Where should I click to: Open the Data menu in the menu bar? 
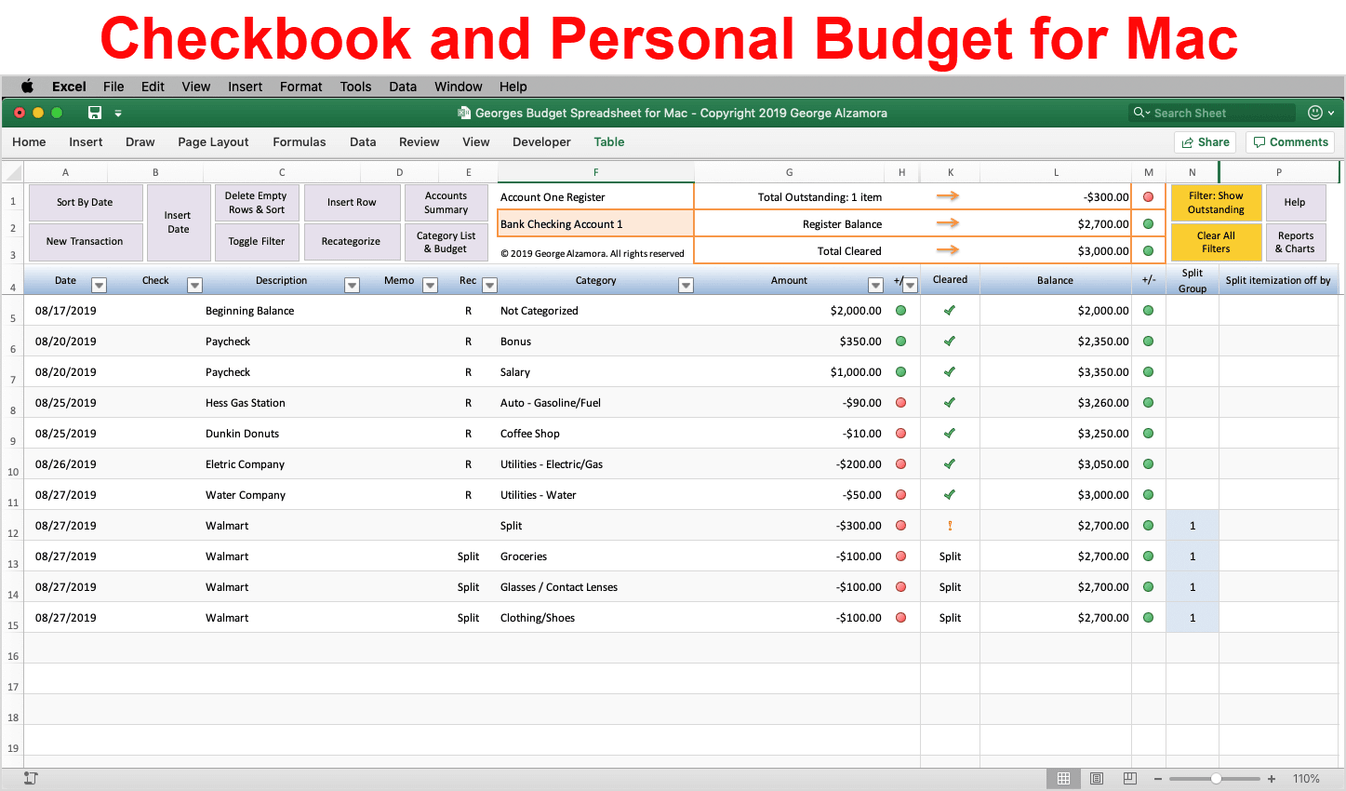pos(402,86)
